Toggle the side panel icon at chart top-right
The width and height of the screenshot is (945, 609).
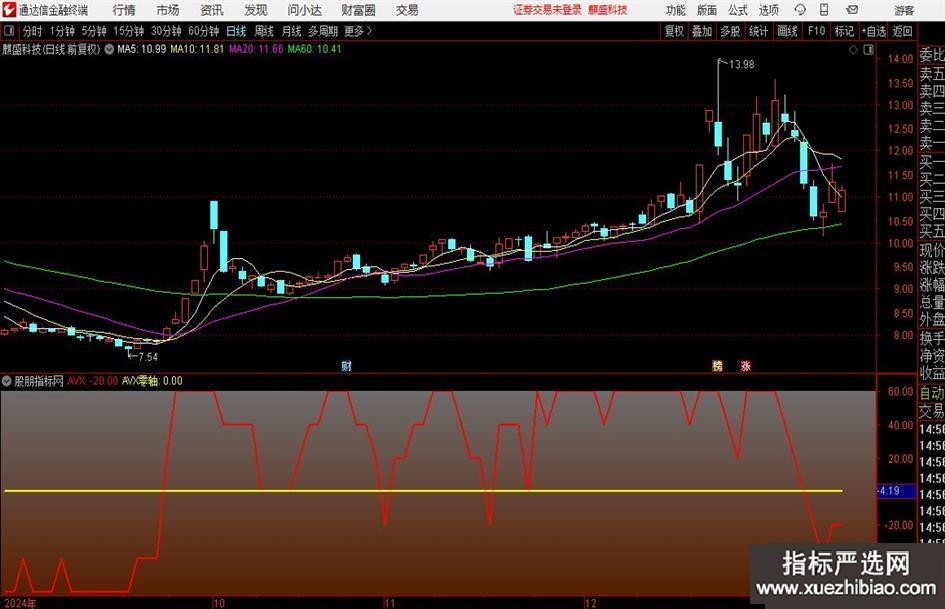pos(868,50)
